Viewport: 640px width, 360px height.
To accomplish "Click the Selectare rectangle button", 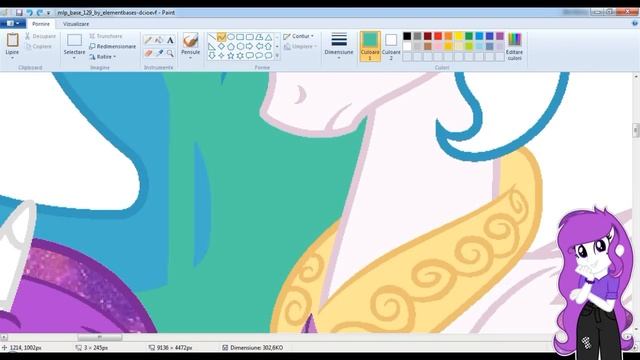I will [x=74, y=43].
